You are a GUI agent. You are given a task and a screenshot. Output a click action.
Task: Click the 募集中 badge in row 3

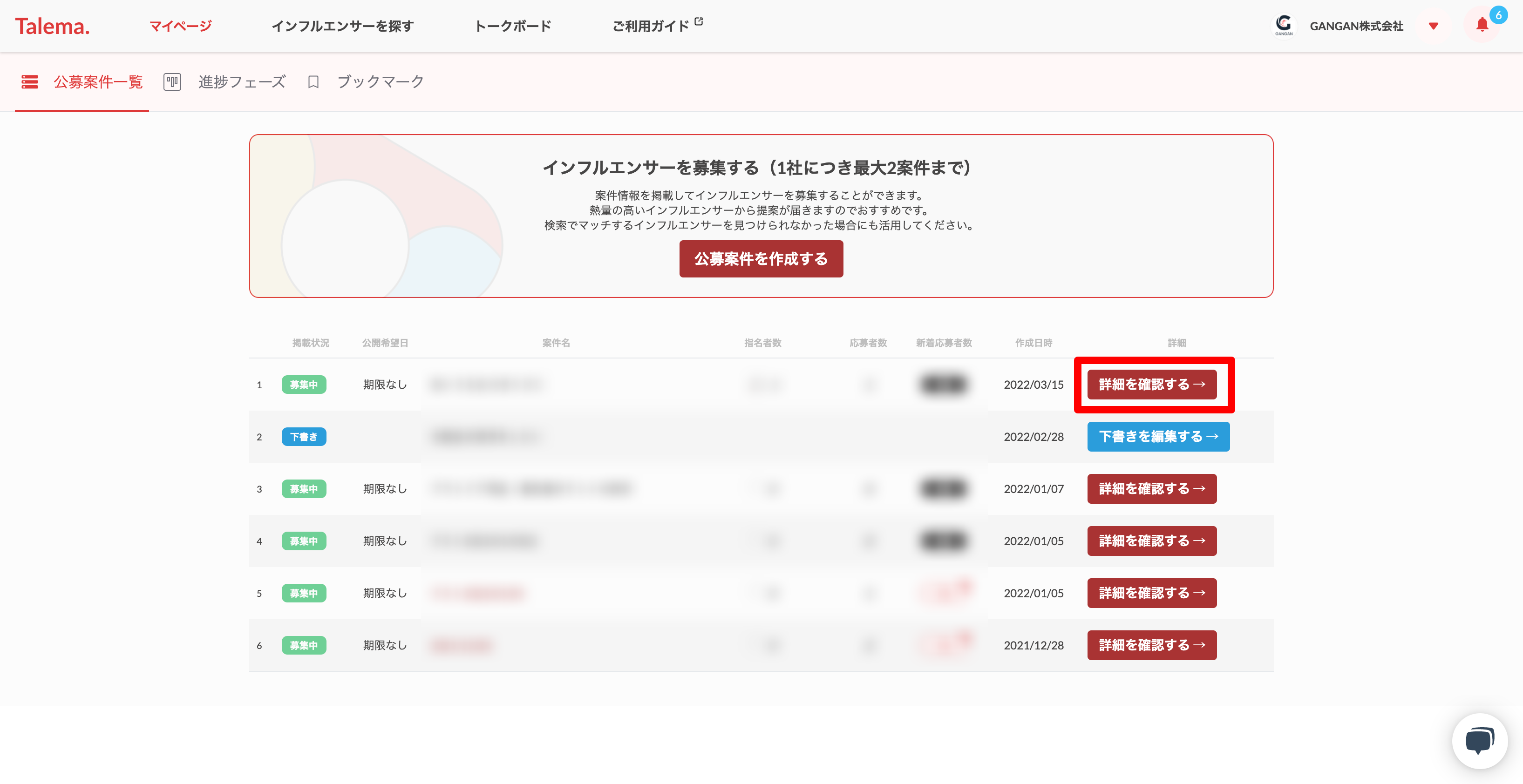(304, 489)
